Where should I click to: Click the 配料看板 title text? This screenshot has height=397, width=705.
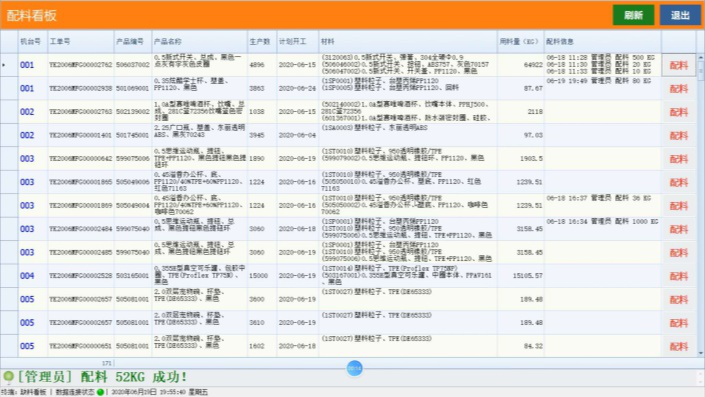point(31,16)
